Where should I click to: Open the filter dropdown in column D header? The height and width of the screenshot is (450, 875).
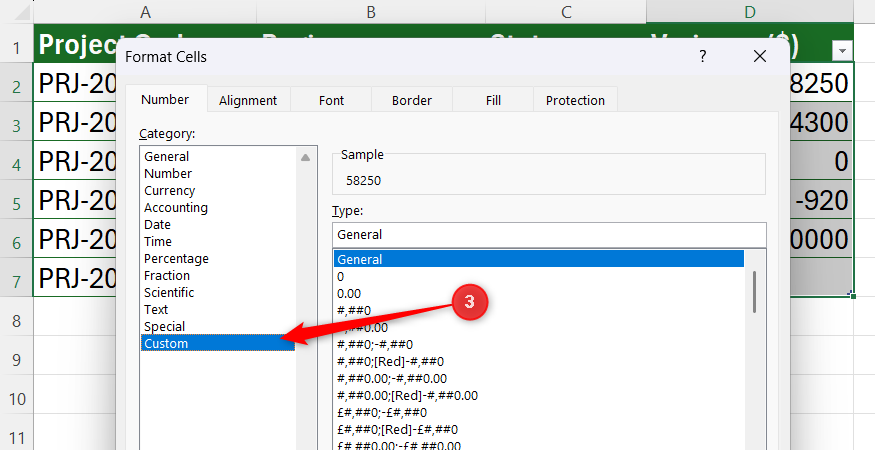(842, 51)
